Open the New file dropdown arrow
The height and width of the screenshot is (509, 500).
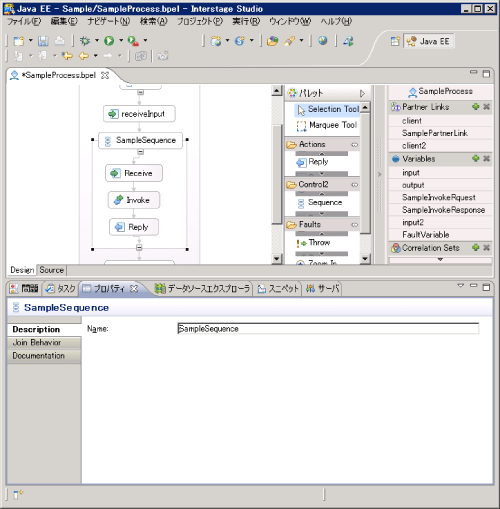pyautogui.click(x=31, y=41)
